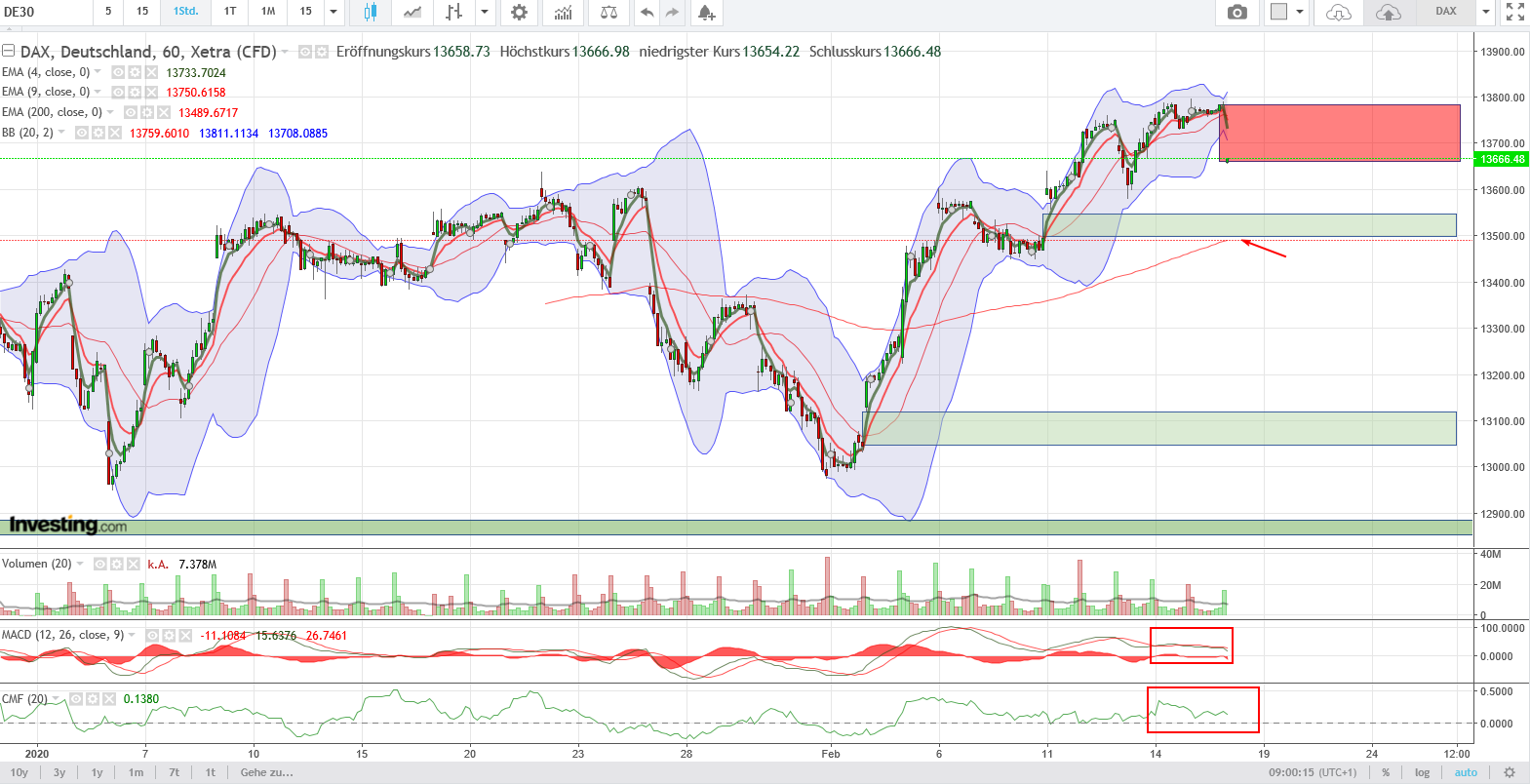Viewport: 1530px width, 784px height.
Task: Select the 1M monthly interval
Action: coord(268,12)
